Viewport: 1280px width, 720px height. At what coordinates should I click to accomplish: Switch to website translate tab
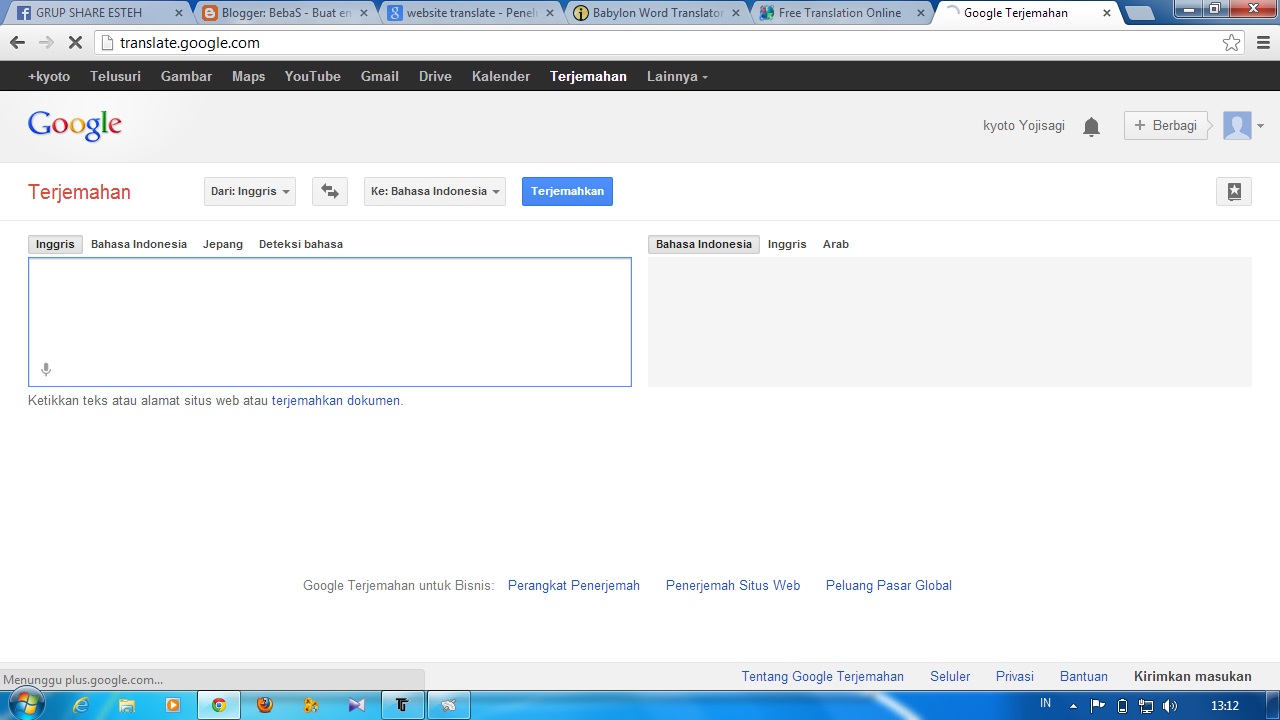pos(470,14)
